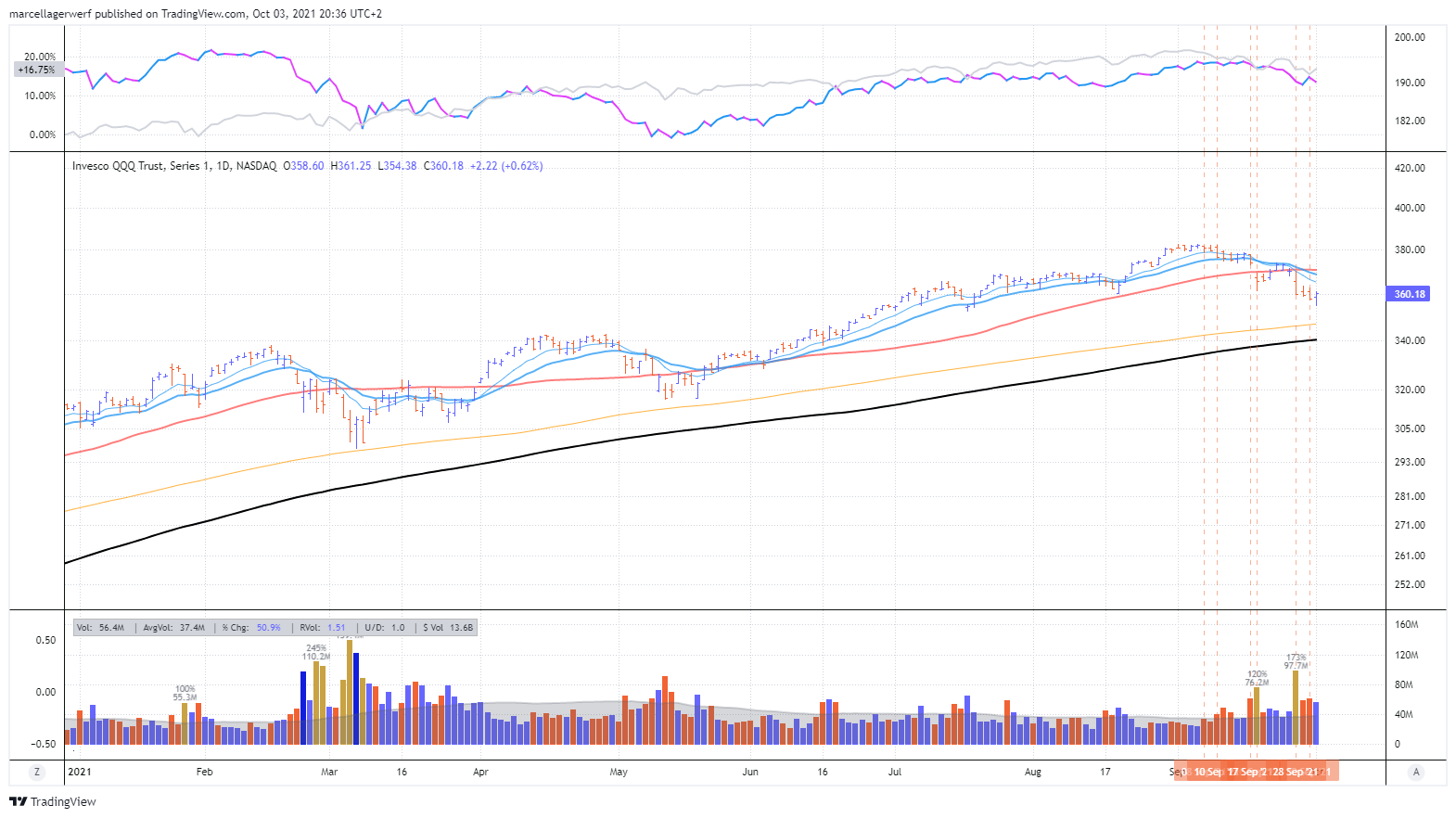Click the 305.00 price axis label
The height and width of the screenshot is (818, 1456).
point(1410,428)
